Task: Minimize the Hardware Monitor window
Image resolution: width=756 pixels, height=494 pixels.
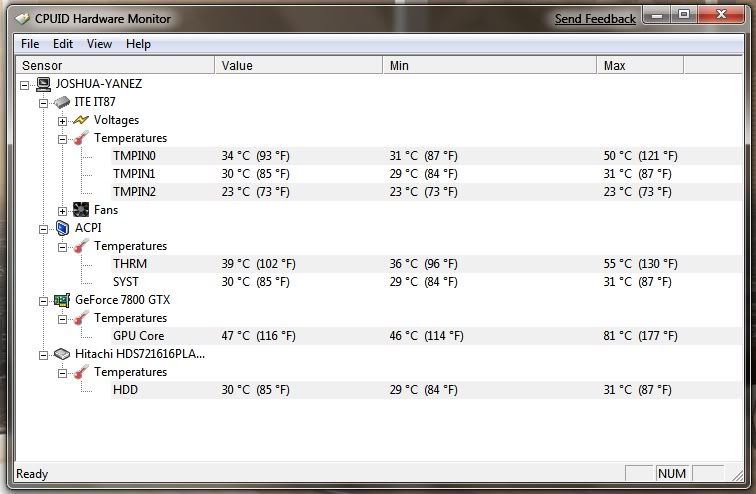Action: pos(657,15)
